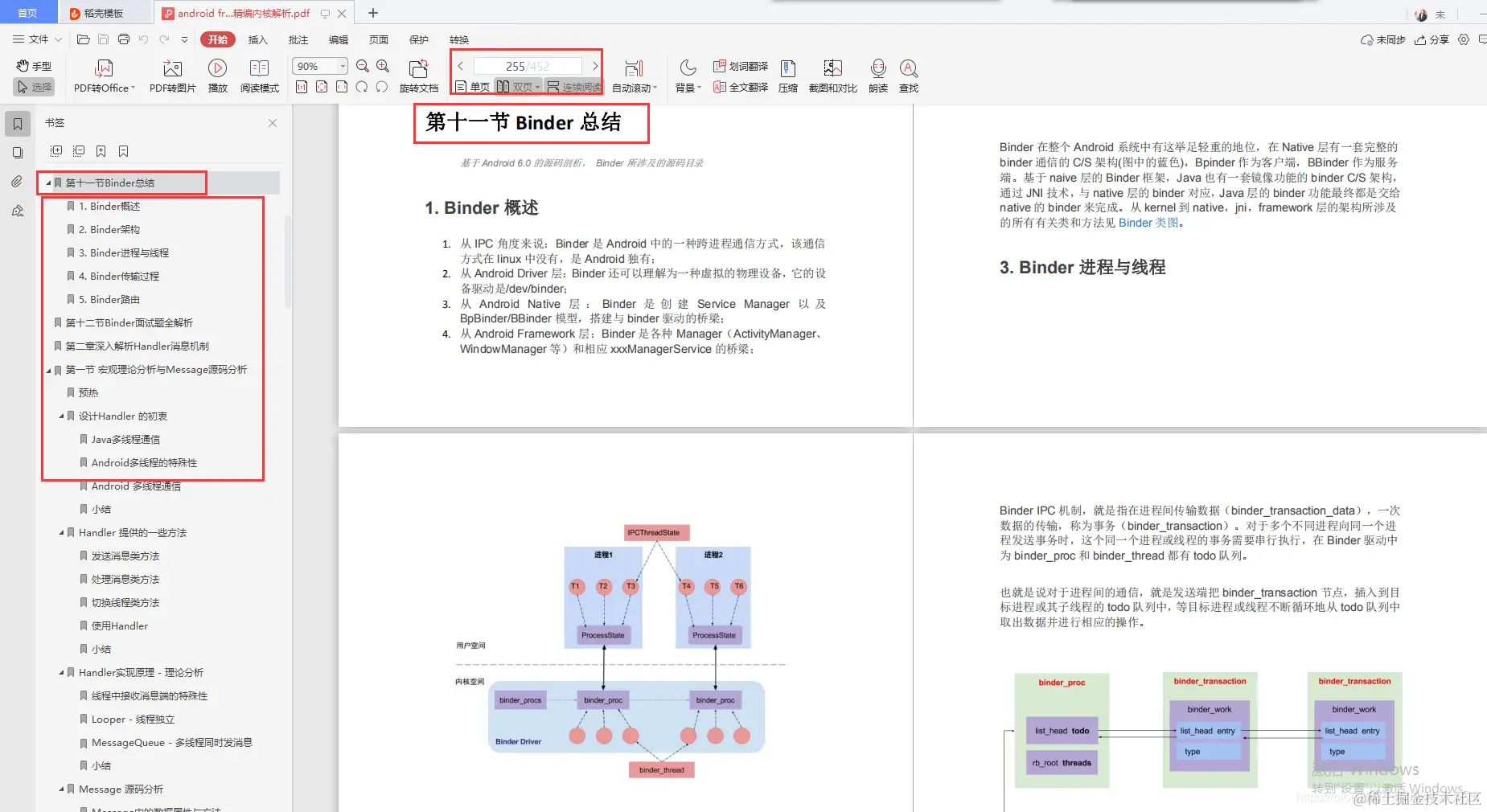
Task: Click the 分享 share button
Action: [1435, 39]
